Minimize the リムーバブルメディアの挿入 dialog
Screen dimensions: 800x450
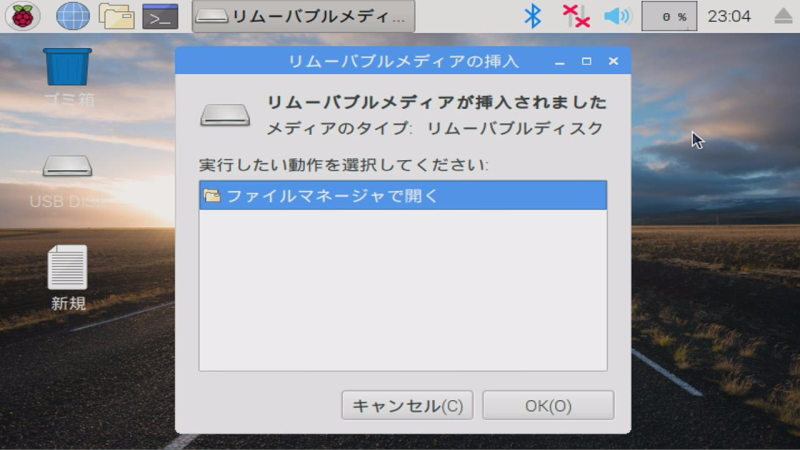tap(560, 62)
